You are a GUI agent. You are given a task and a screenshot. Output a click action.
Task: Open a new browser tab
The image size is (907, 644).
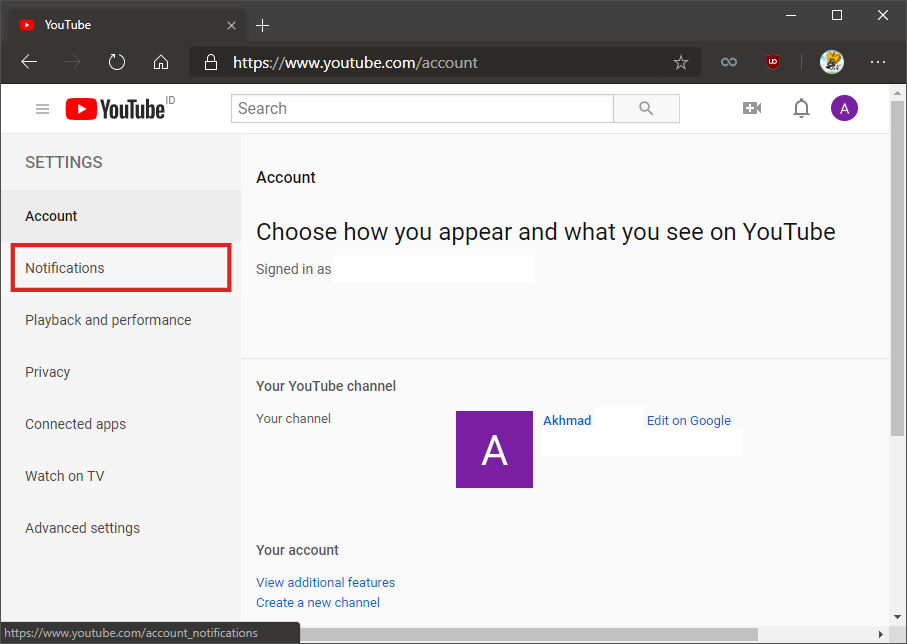(263, 25)
